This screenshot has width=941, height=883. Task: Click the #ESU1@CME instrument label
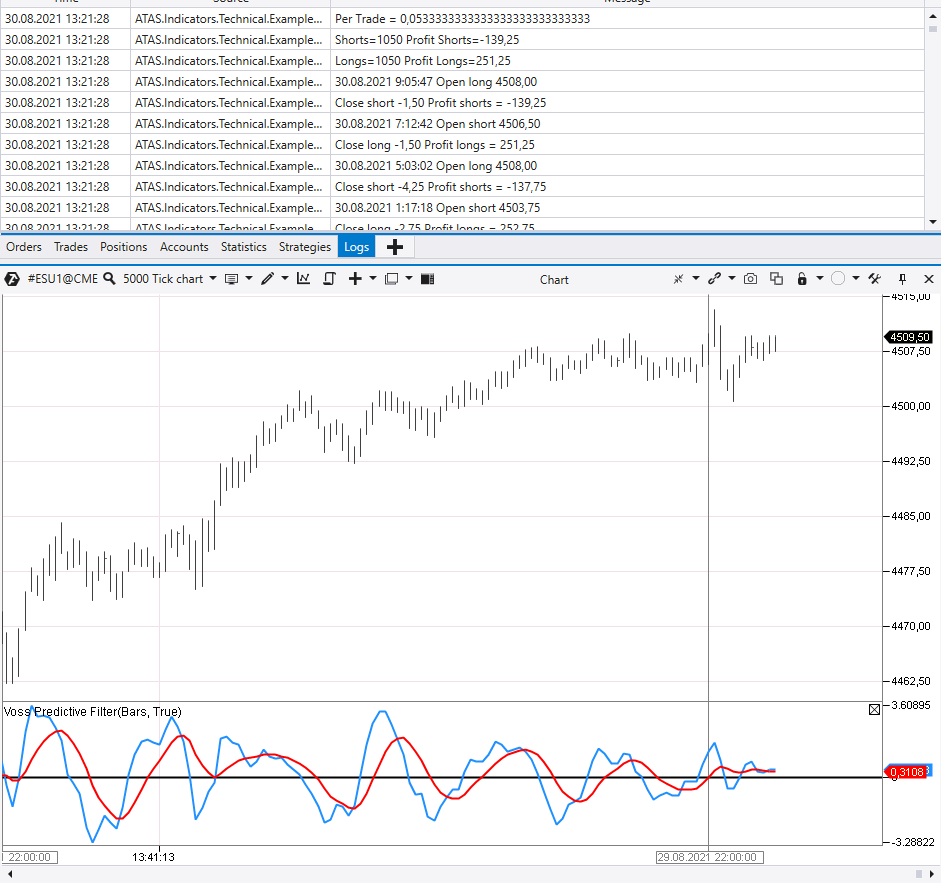tap(62, 279)
